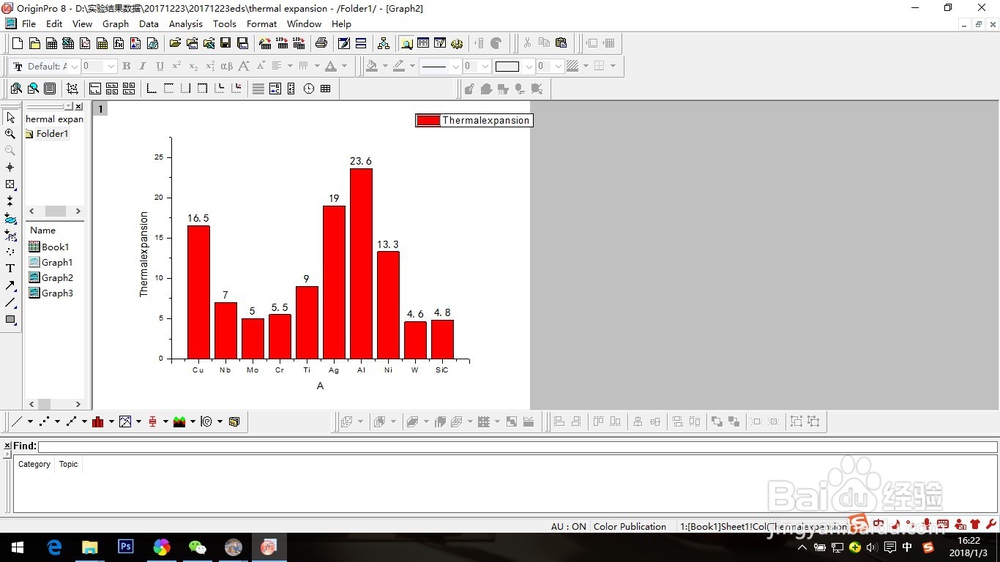Image resolution: width=1000 pixels, height=562 pixels.
Task: Click the Import ASCII icon
Action: tap(283, 43)
